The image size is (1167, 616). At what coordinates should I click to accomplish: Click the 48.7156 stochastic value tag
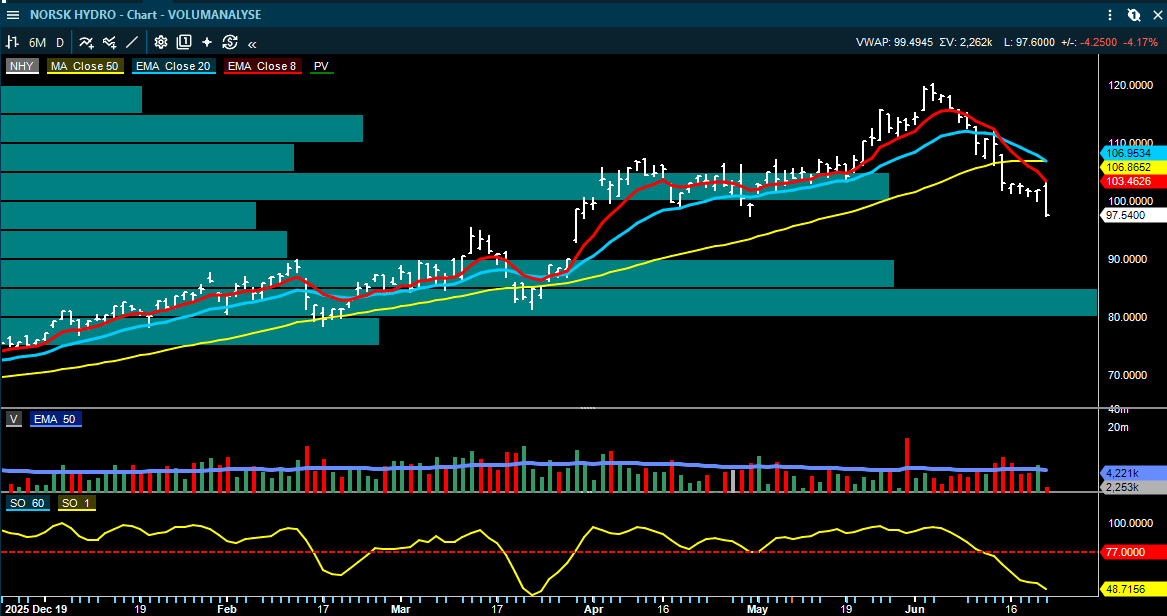1132,588
